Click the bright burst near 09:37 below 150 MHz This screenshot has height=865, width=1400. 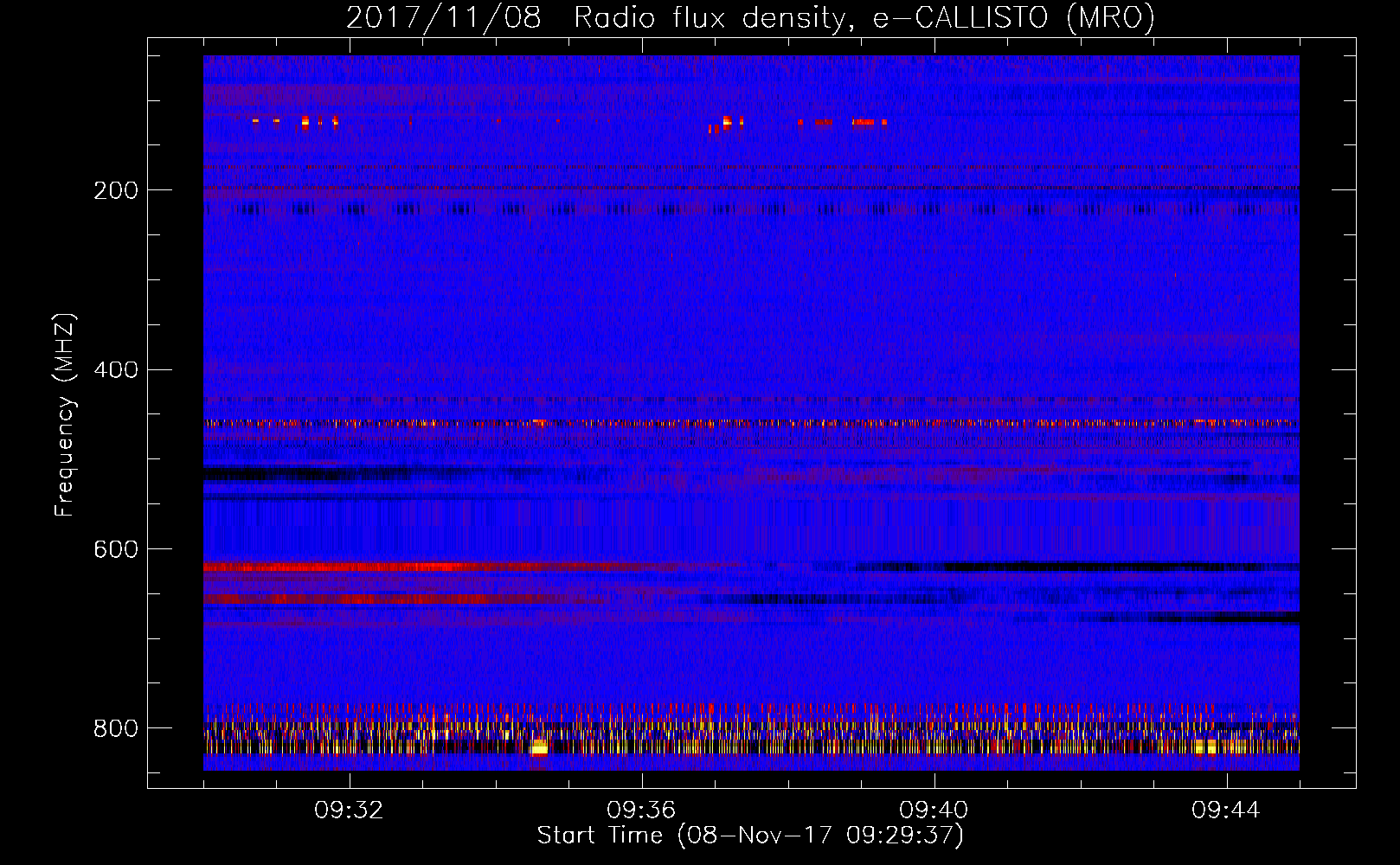727,122
